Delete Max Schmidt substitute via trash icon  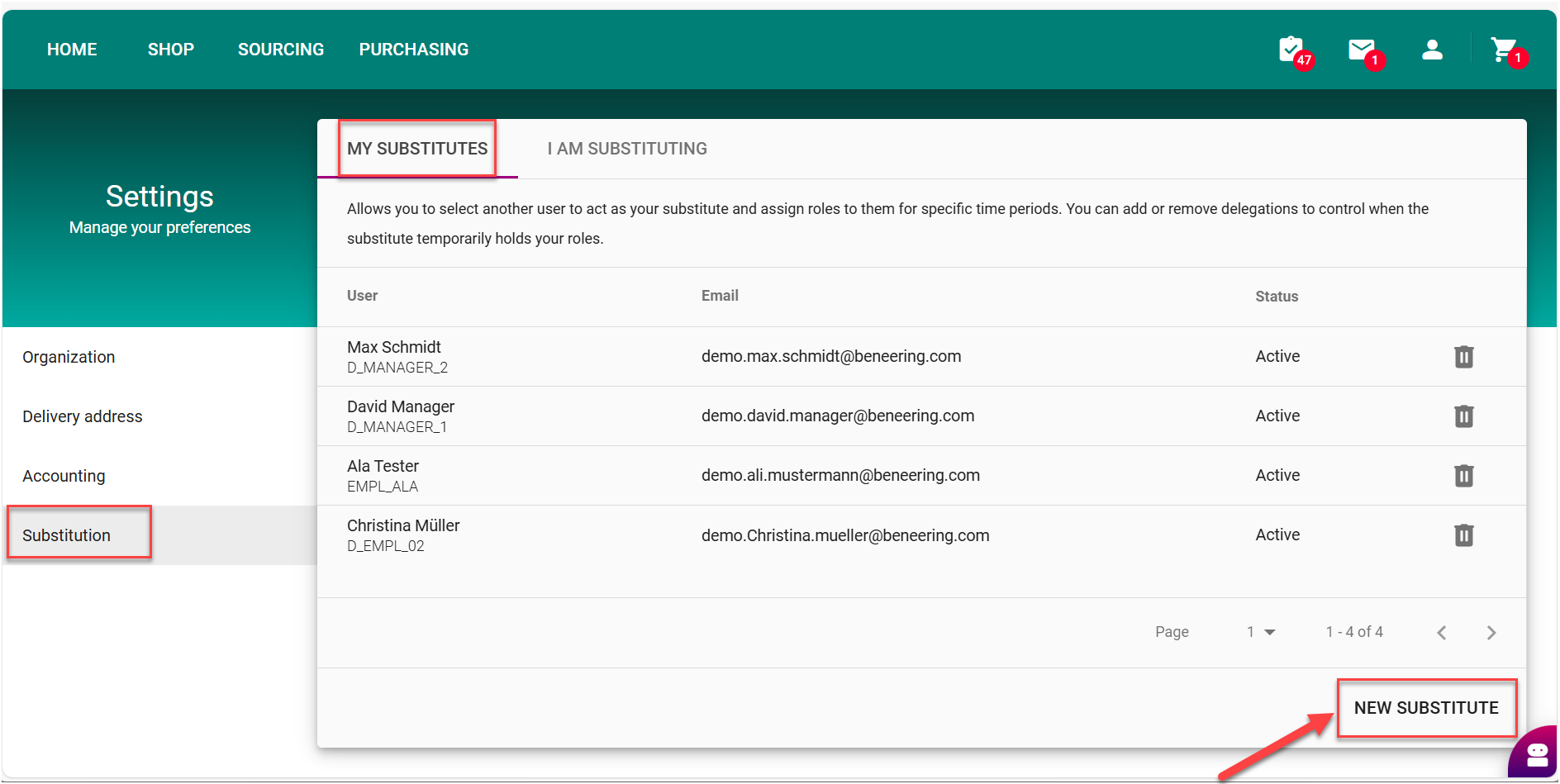(x=1463, y=357)
